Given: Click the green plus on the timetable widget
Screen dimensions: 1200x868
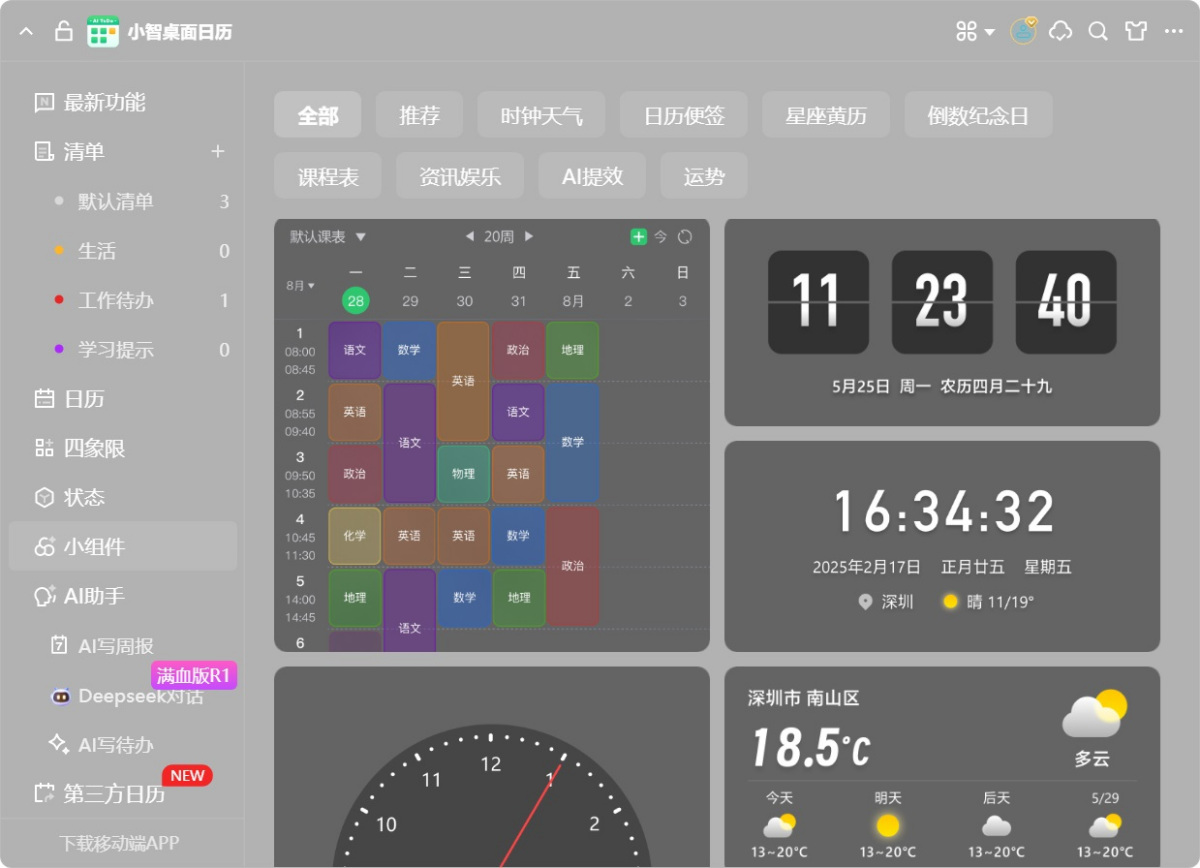Looking at the screenshot, I should tap(638, 236).
